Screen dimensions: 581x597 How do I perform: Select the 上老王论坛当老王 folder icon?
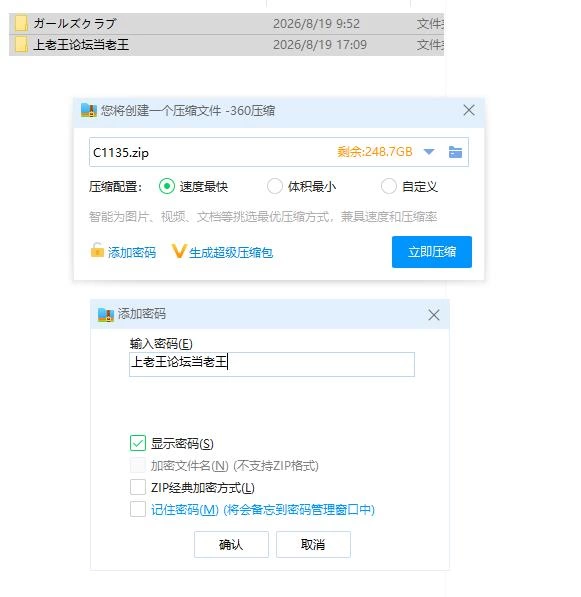tap(21, 45)
